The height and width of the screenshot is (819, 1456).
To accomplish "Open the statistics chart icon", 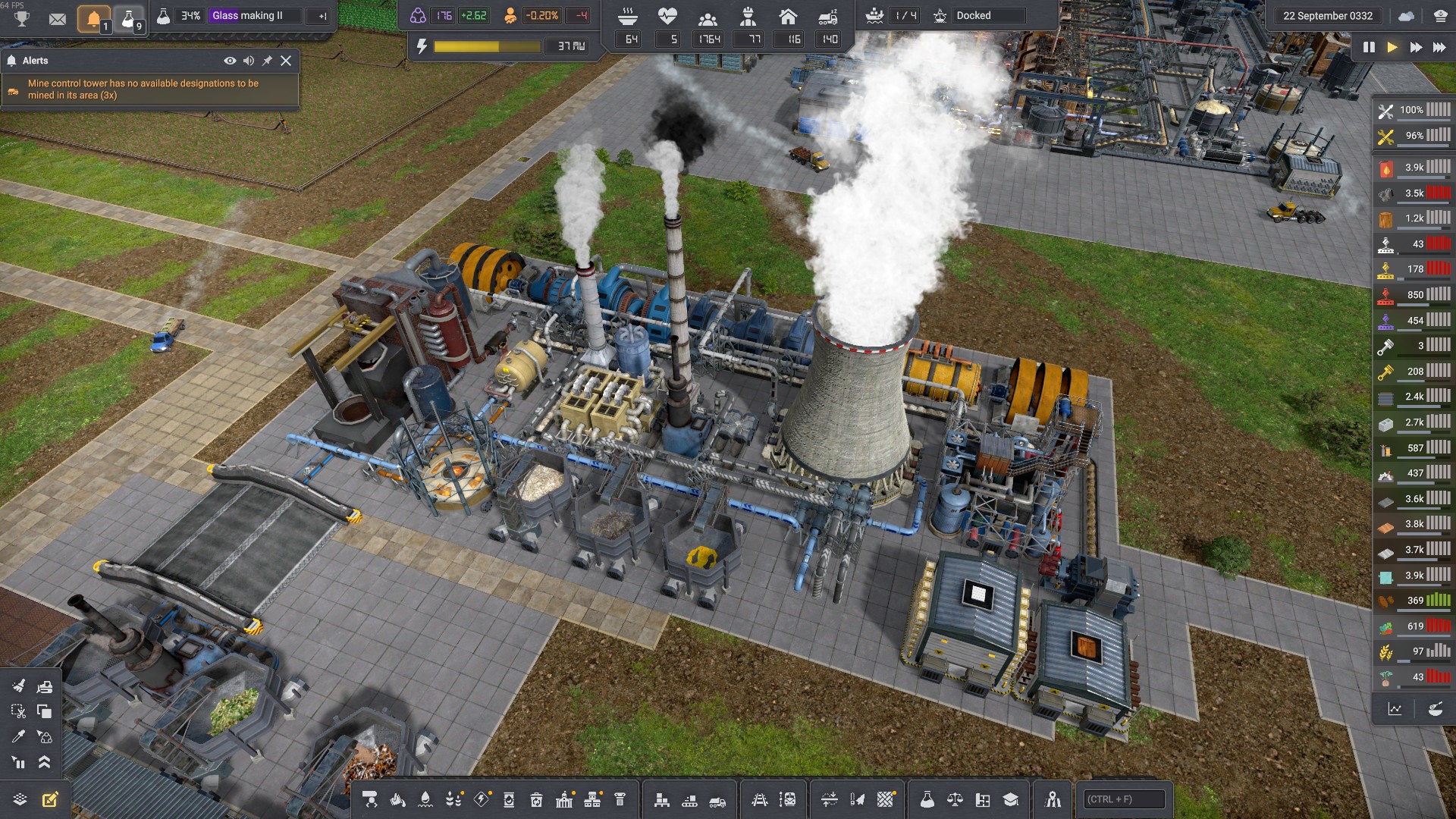I will (x=1395, y=709).
